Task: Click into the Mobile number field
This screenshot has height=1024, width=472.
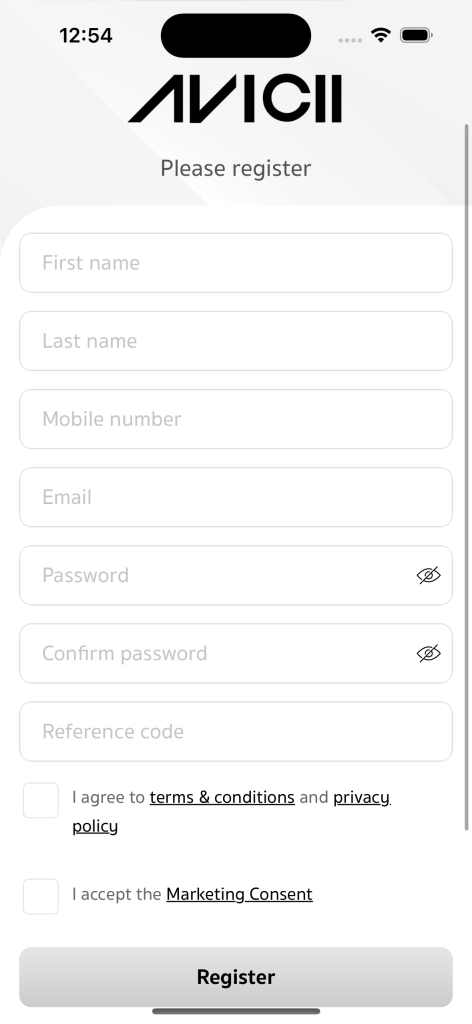Action: (x=236, y=419)
